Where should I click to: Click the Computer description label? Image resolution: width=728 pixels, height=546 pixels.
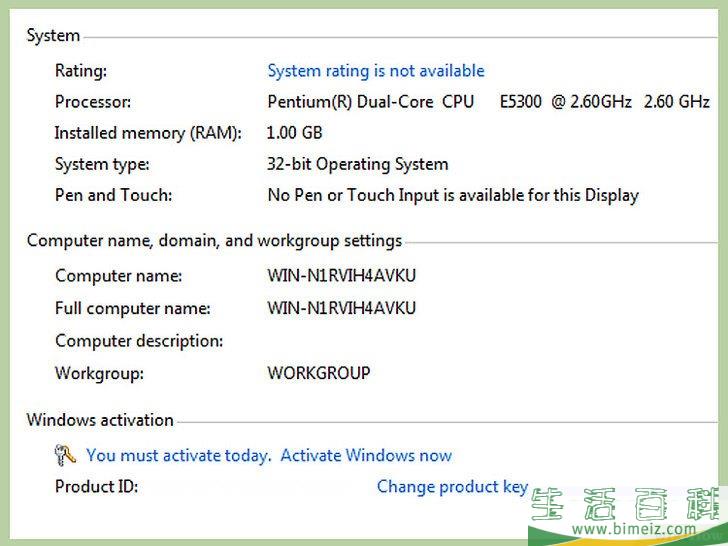click(x=139, y=341)
